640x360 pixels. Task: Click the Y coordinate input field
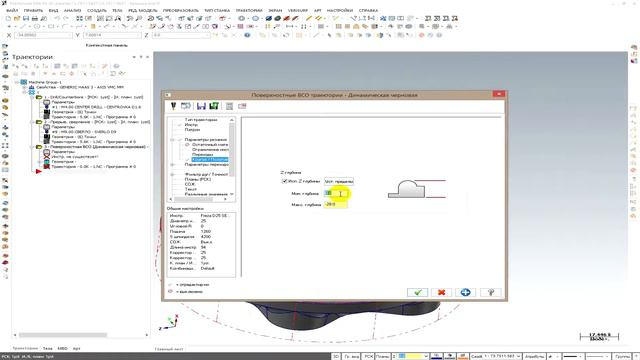coord(112,35)
